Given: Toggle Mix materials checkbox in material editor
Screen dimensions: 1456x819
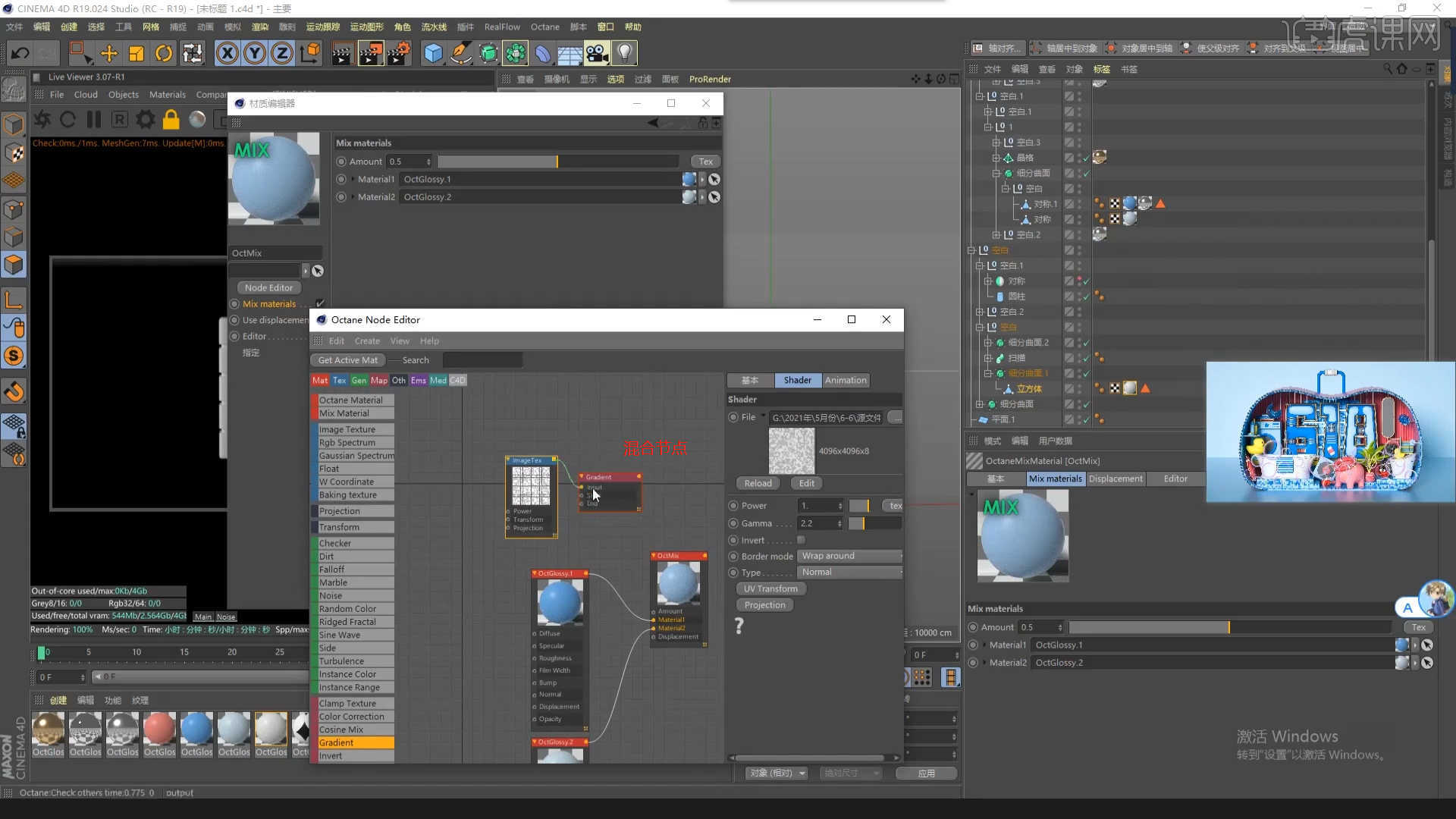Looking at the screenshot, I should pyautogui.click(x=320, y=303).
